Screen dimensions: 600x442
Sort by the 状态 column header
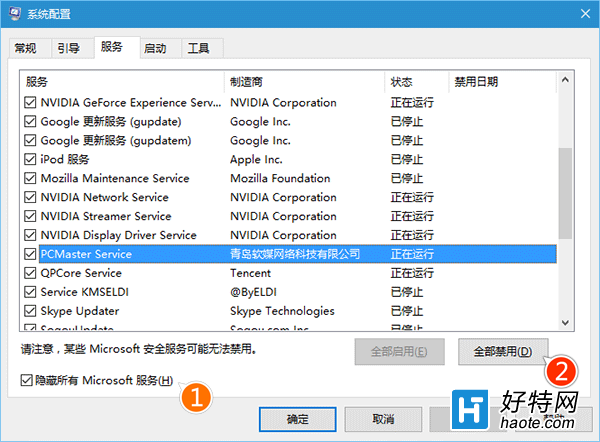click(x=417, y=82)
